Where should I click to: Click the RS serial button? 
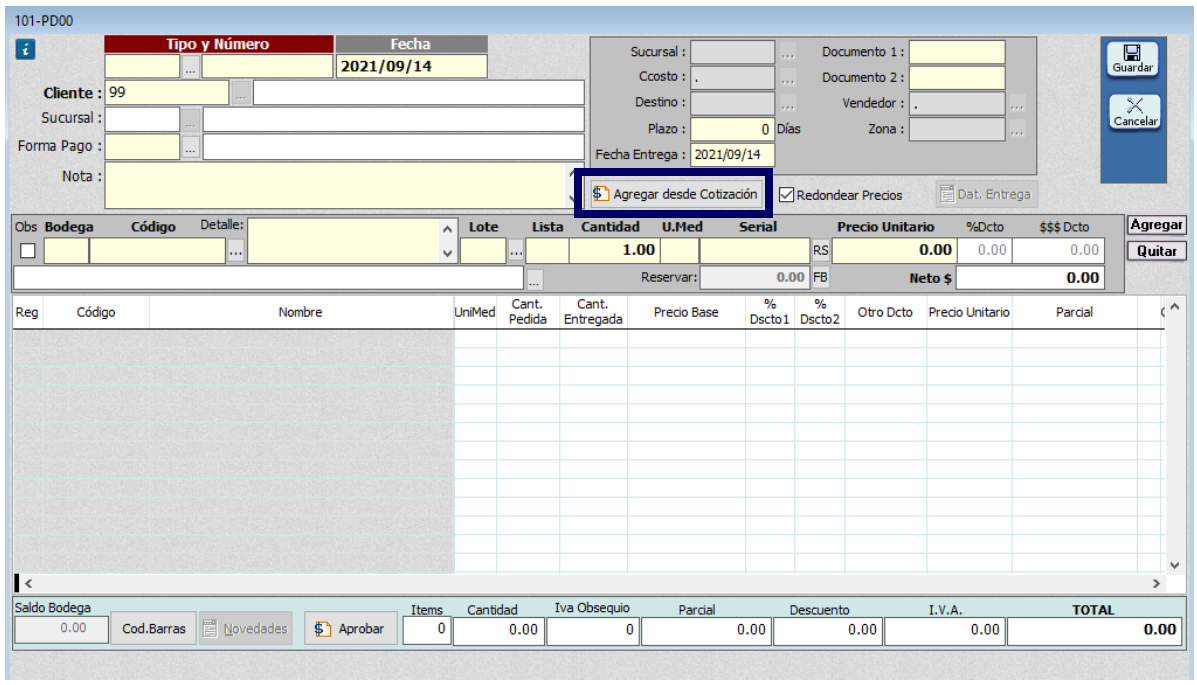[820, 250]
